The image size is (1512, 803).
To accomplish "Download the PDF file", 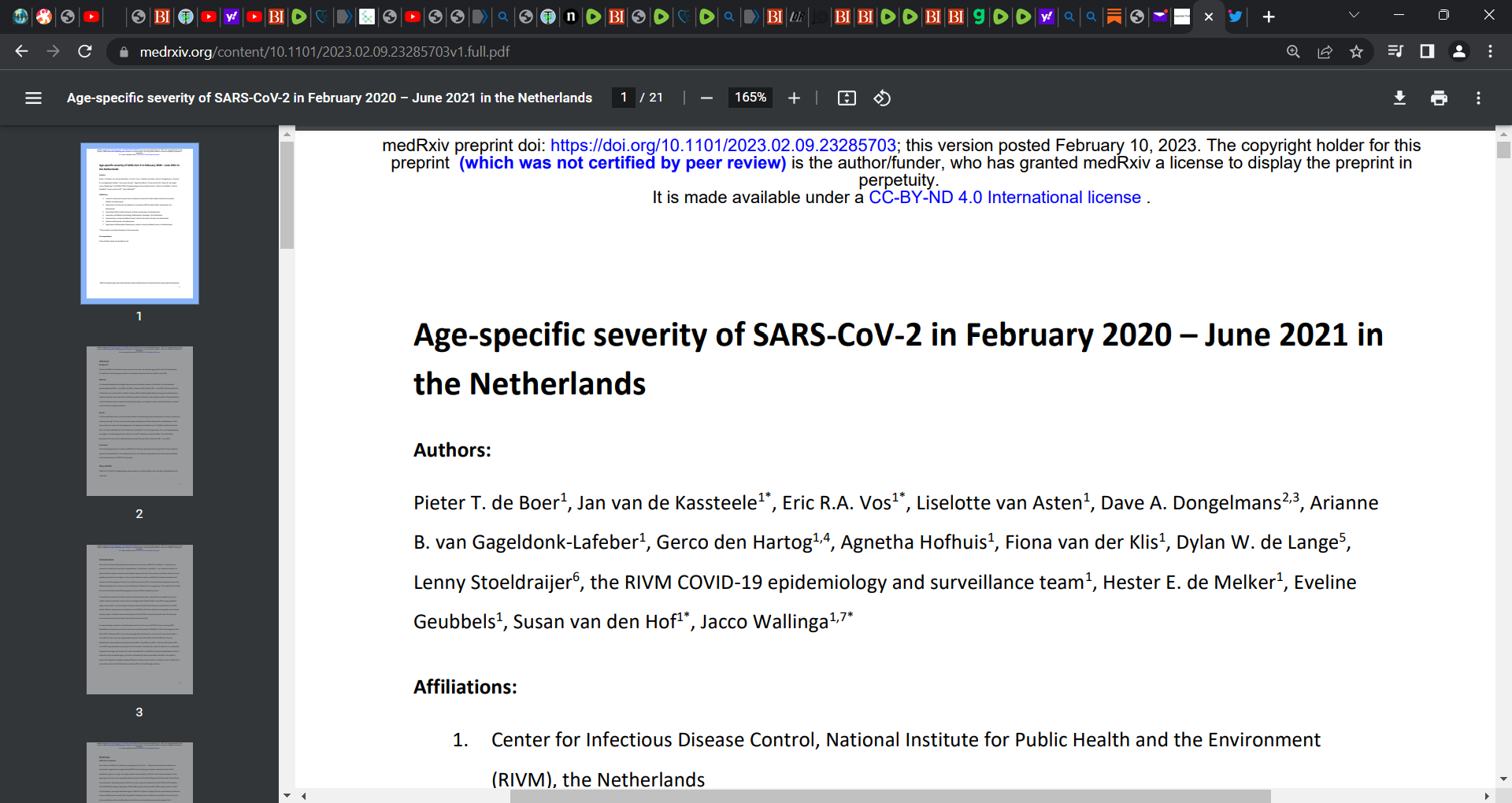I will (x=1399, y=98).
